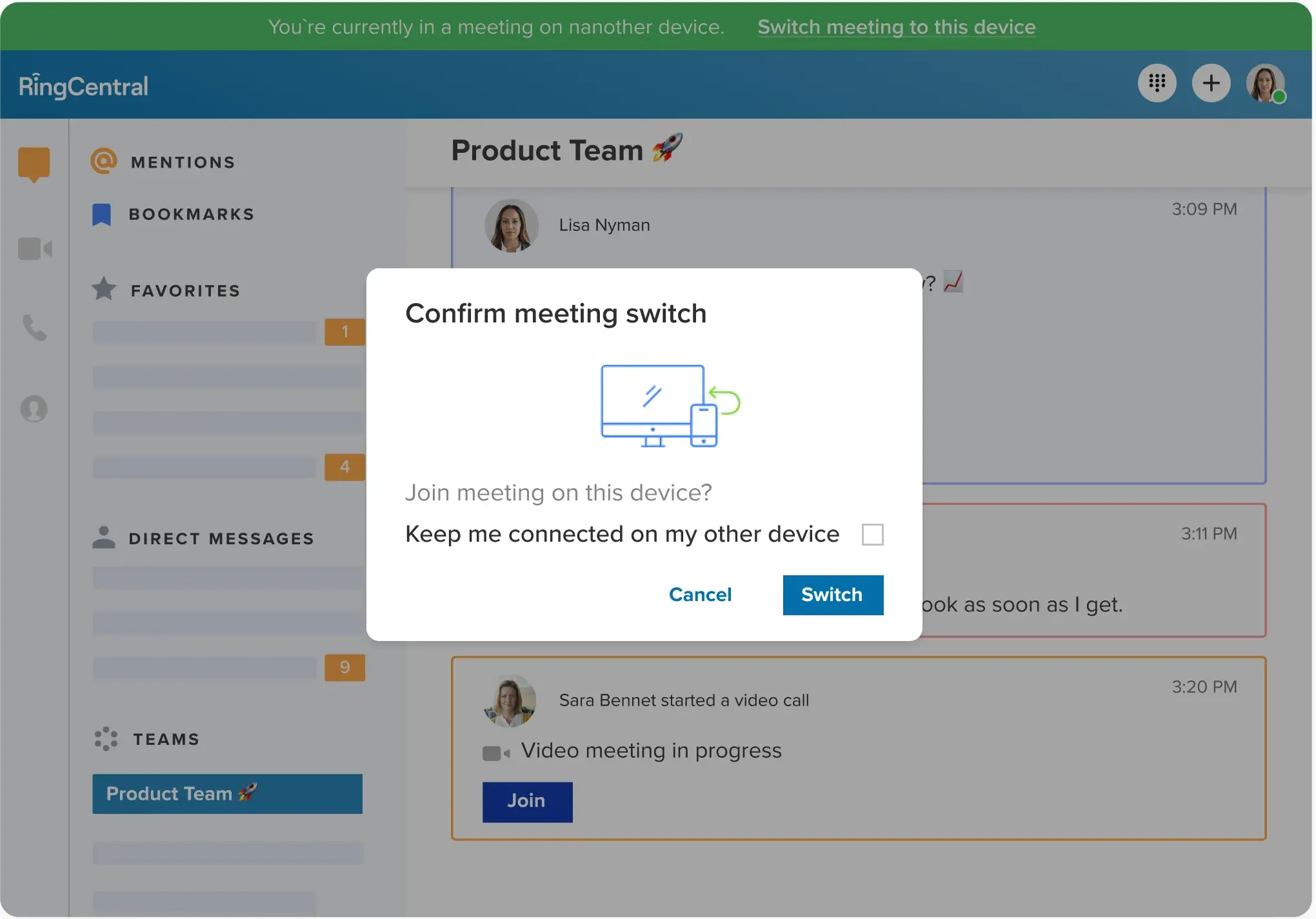Follow the Switch meeting to this device link
This screenshot has height=919, width=1316.
(x=897, y=27)
